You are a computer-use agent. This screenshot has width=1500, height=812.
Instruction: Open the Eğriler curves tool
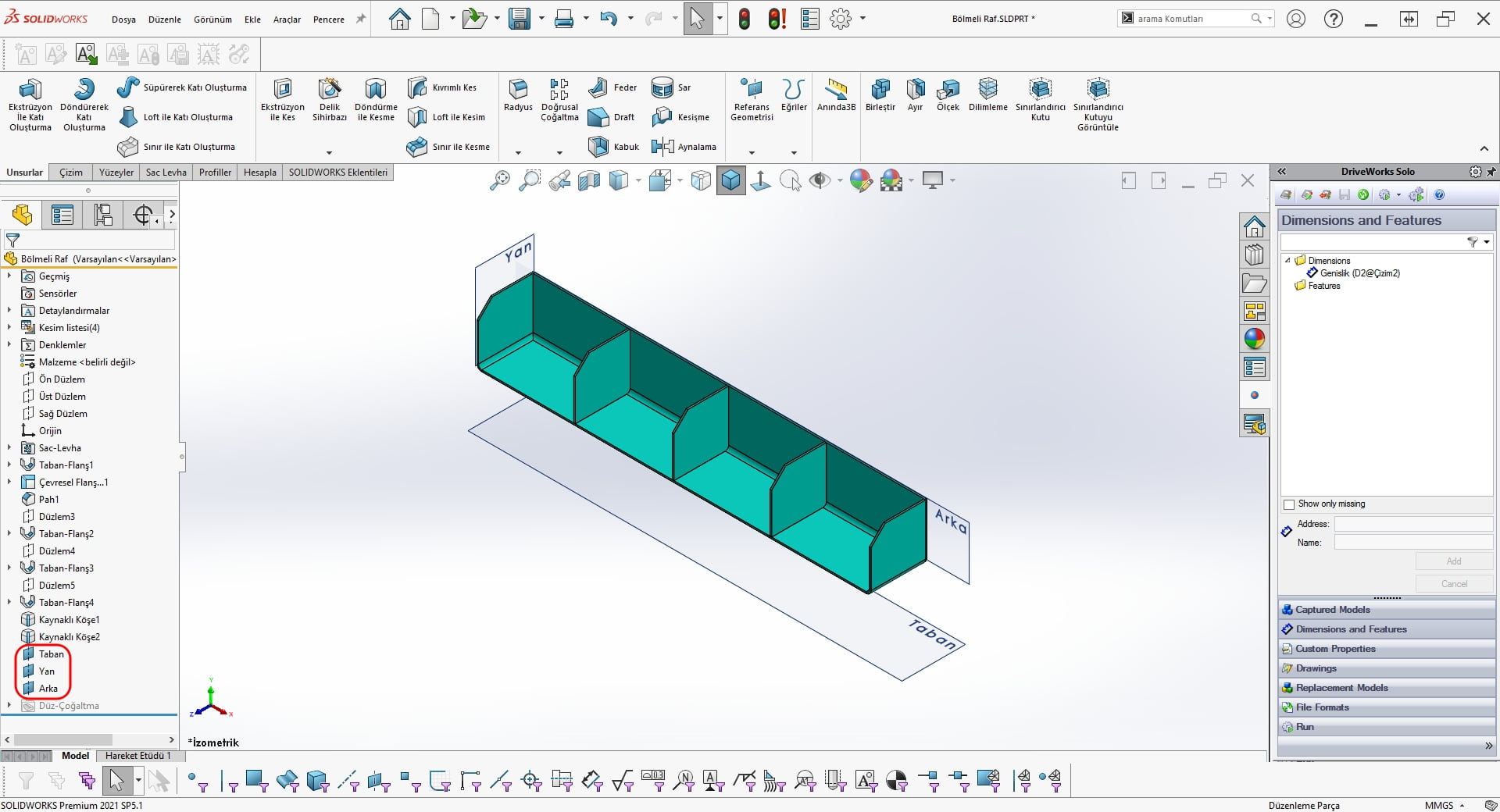tap(794, 95)
